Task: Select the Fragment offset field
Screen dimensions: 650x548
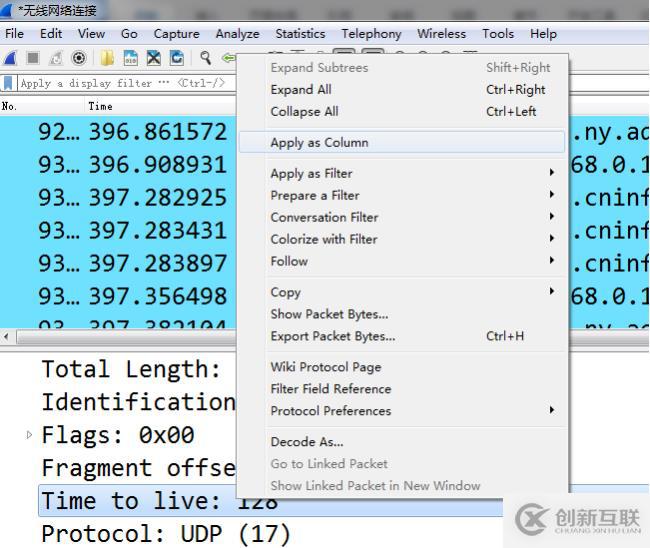Action: click(138, 468)
